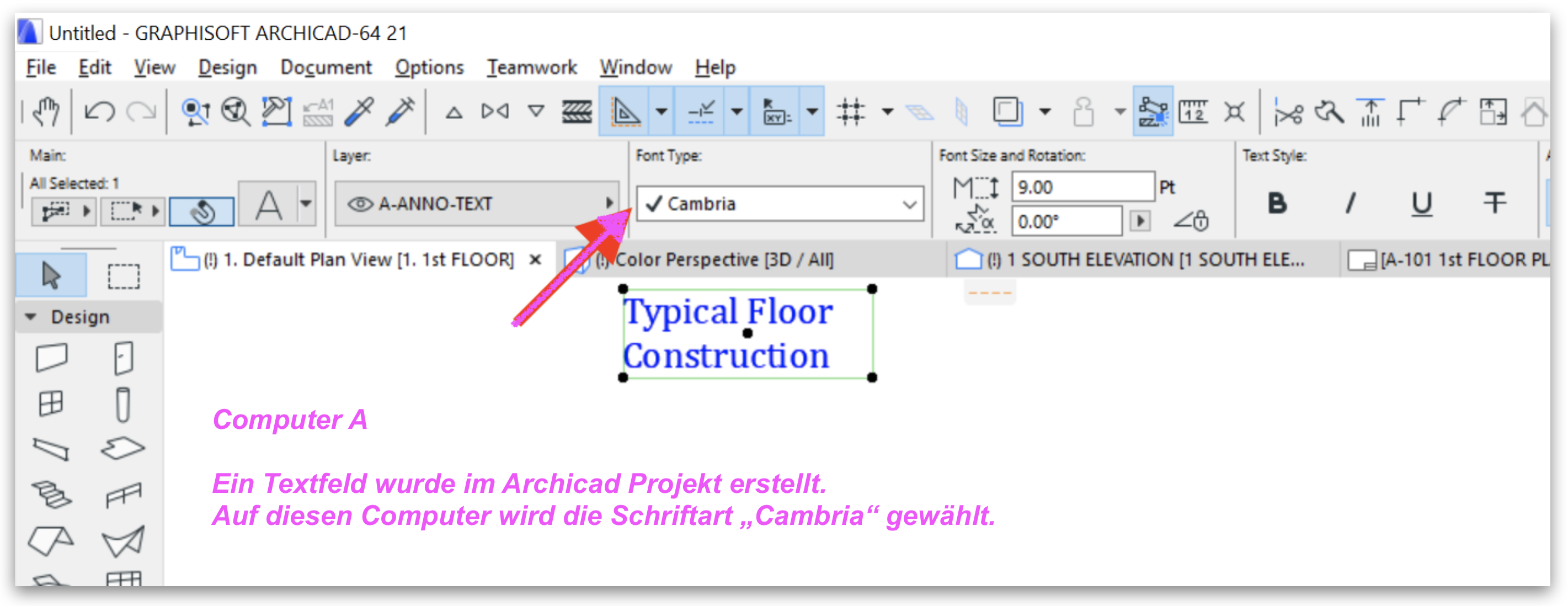The image size is (1568, 606).
Task: Select the Window tool
Action: pos(51,404)
